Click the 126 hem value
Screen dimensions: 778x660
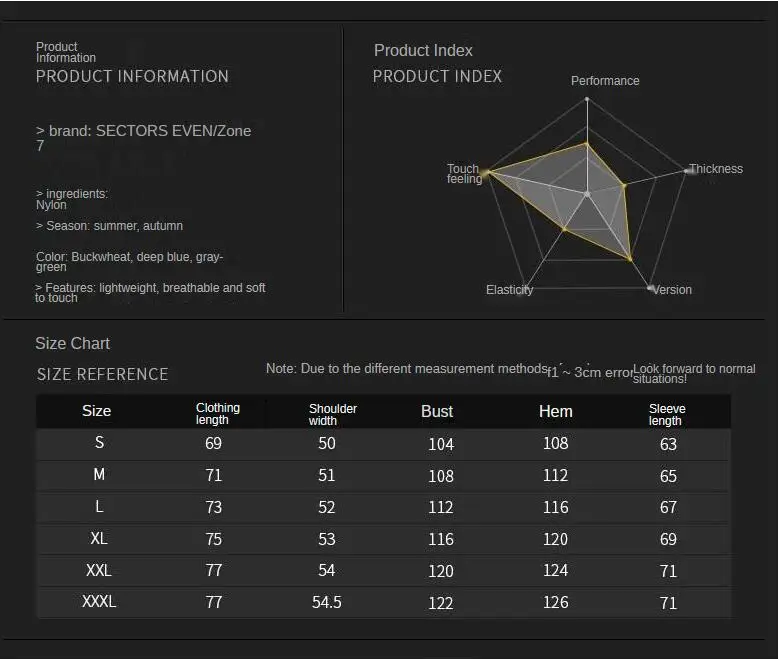556,602
